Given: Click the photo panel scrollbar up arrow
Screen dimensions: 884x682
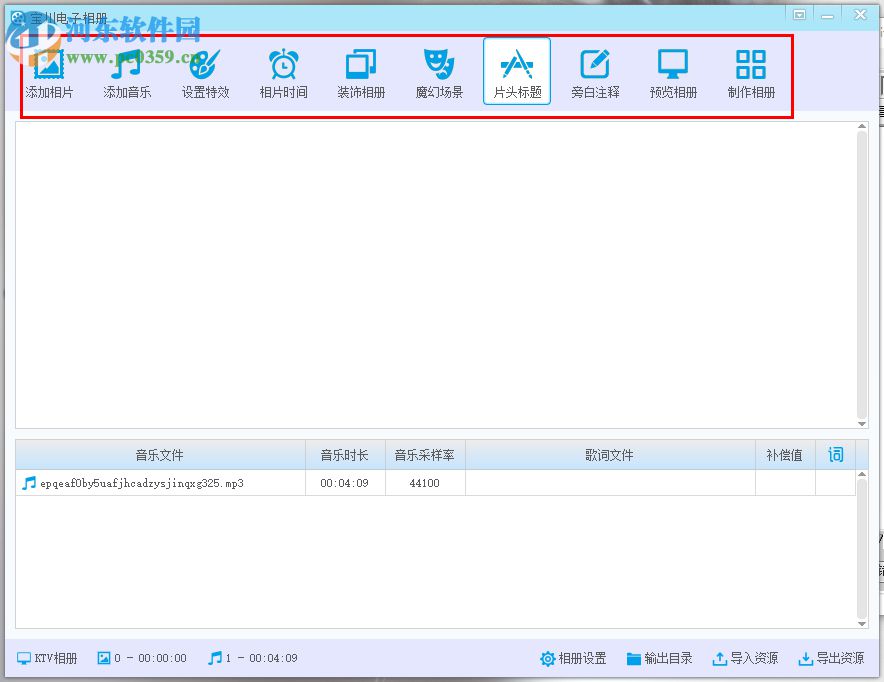Looking at the screenshot, I should point(861,126).
